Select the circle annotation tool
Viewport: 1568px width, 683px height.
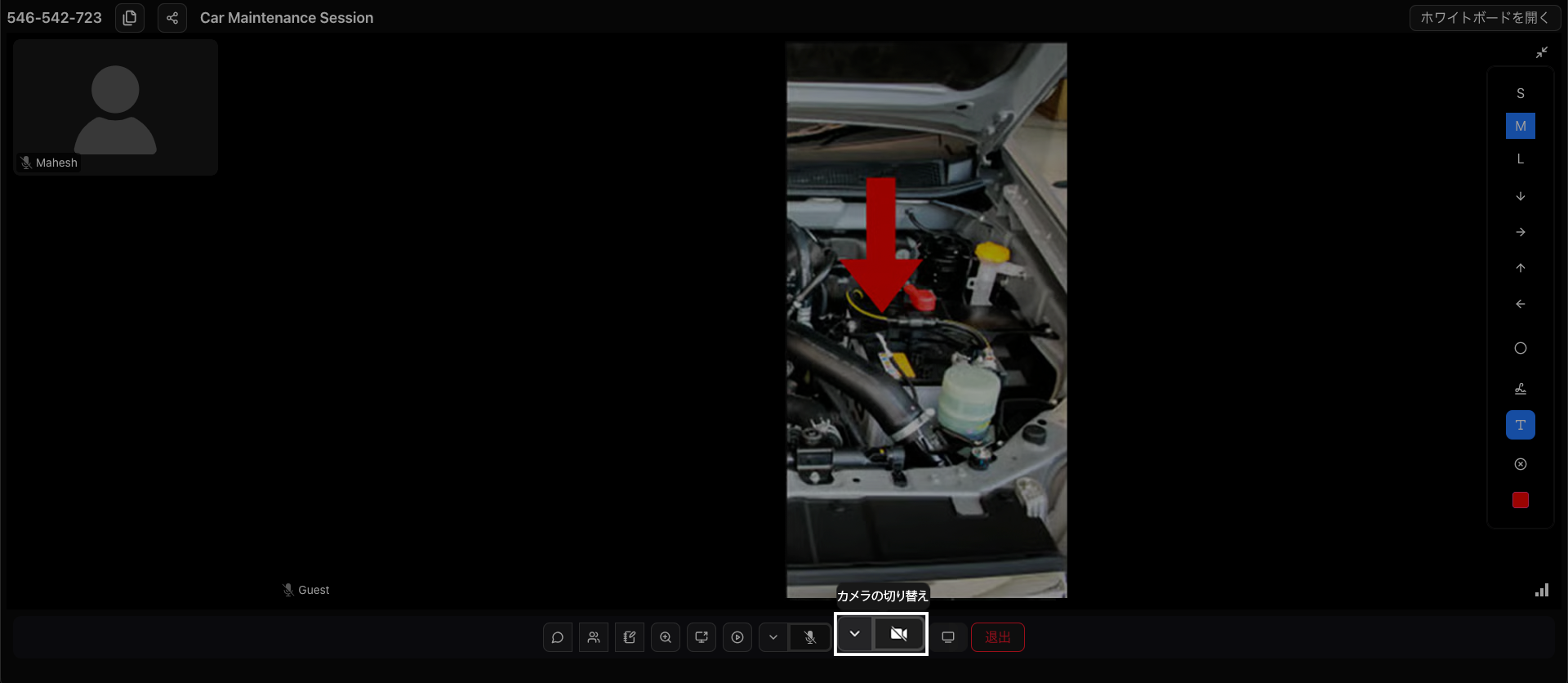click(x=1520, y=348)
